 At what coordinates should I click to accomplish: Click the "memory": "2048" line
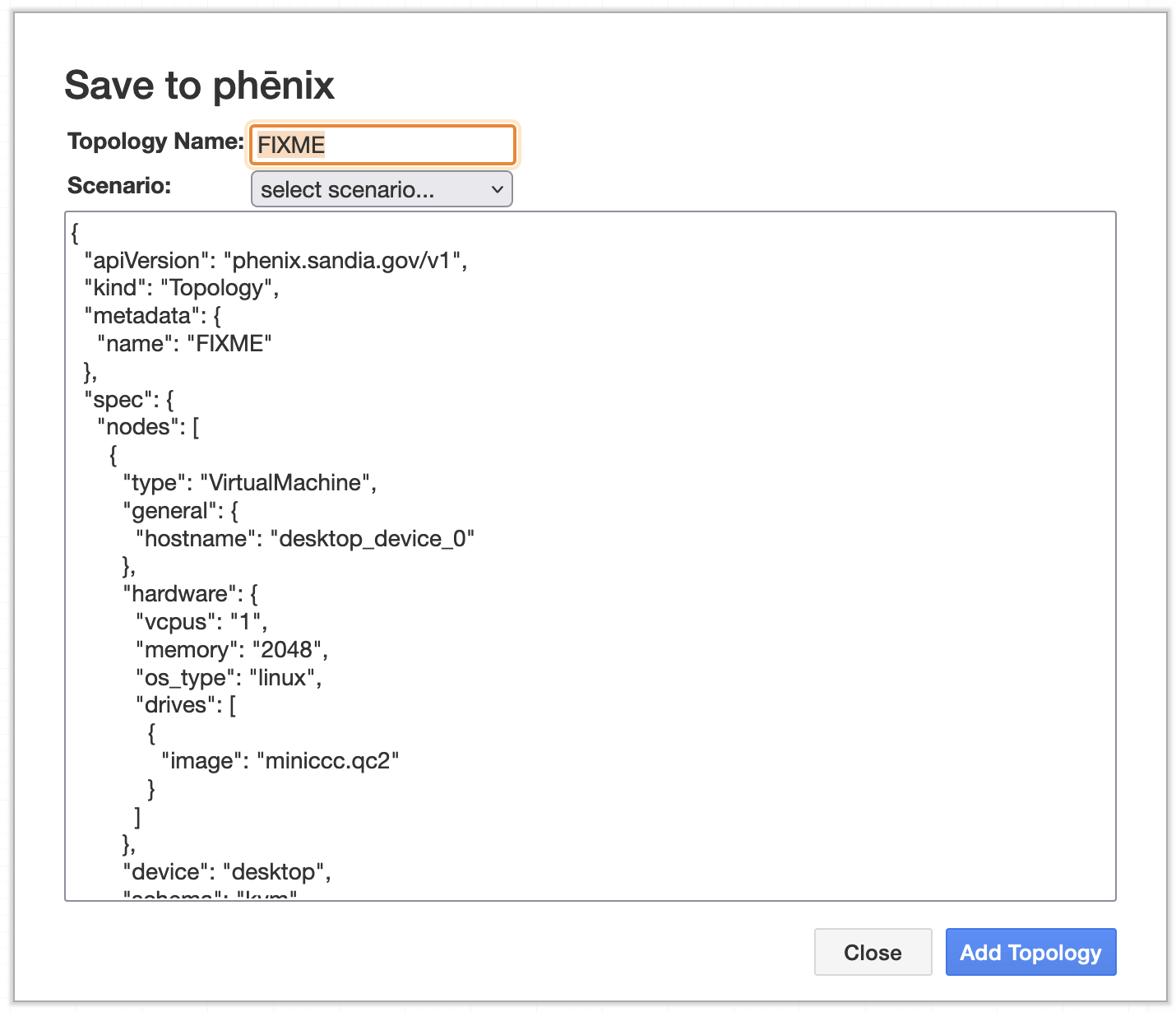coord(232,650)
